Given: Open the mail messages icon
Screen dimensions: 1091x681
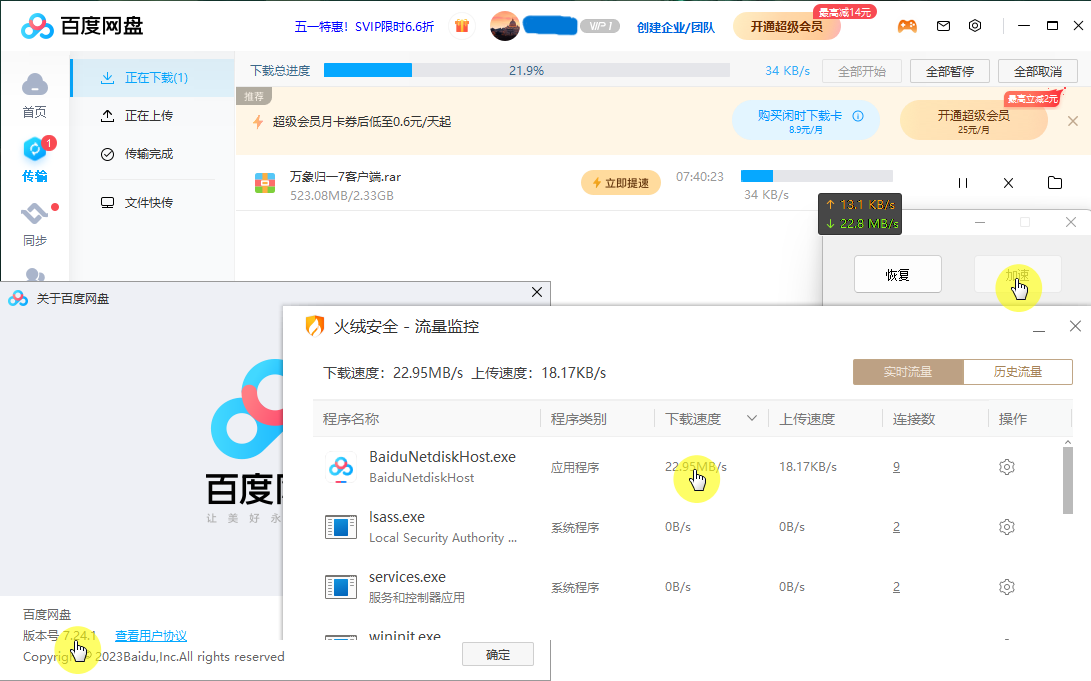Looking at the screenshot, I should tap(943, 26).
